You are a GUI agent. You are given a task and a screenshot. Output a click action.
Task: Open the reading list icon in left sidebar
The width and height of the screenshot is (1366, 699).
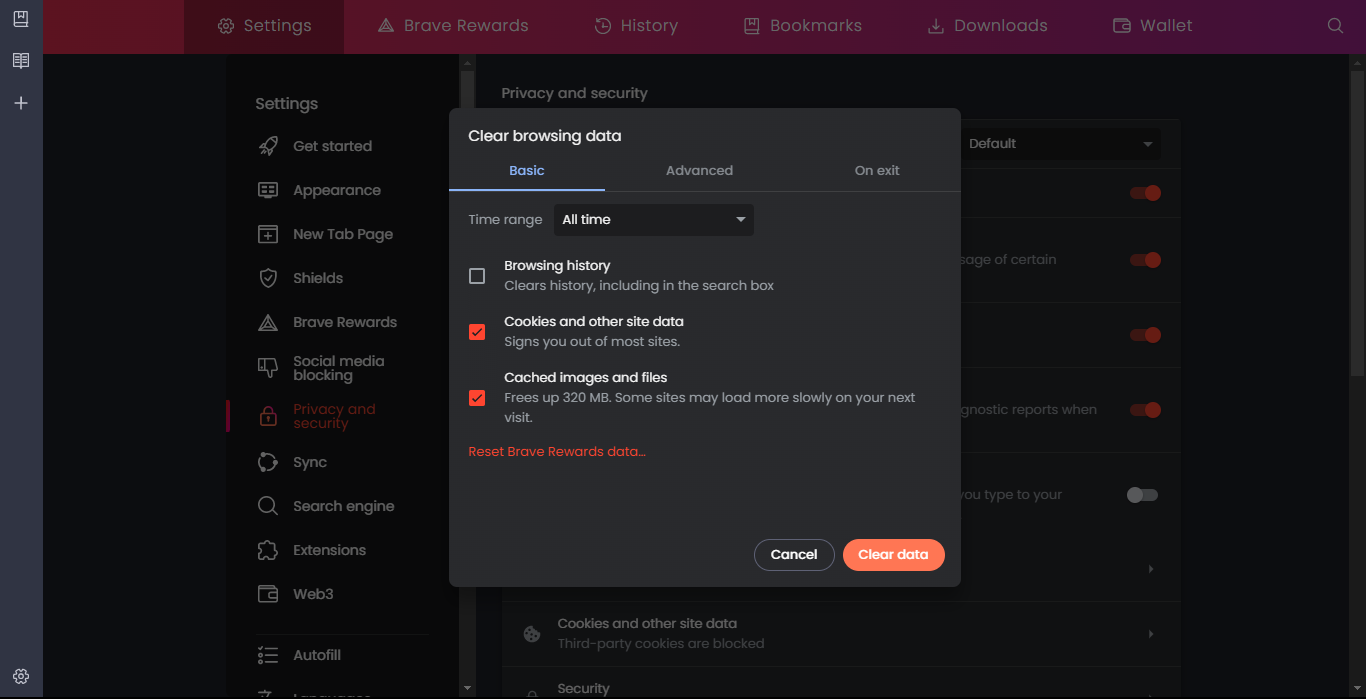point(21,61)
